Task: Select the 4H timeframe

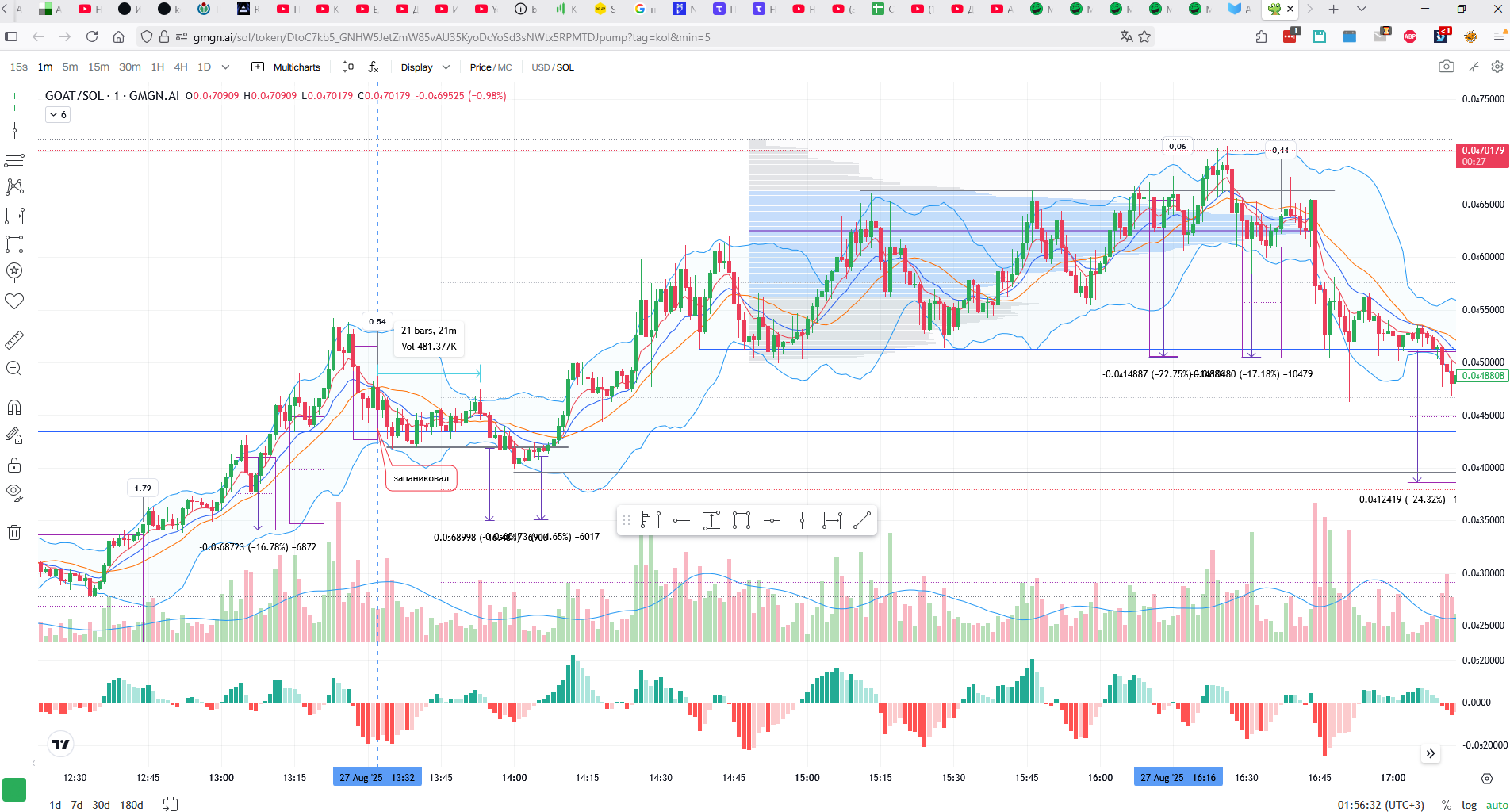Action: (181, 67)
